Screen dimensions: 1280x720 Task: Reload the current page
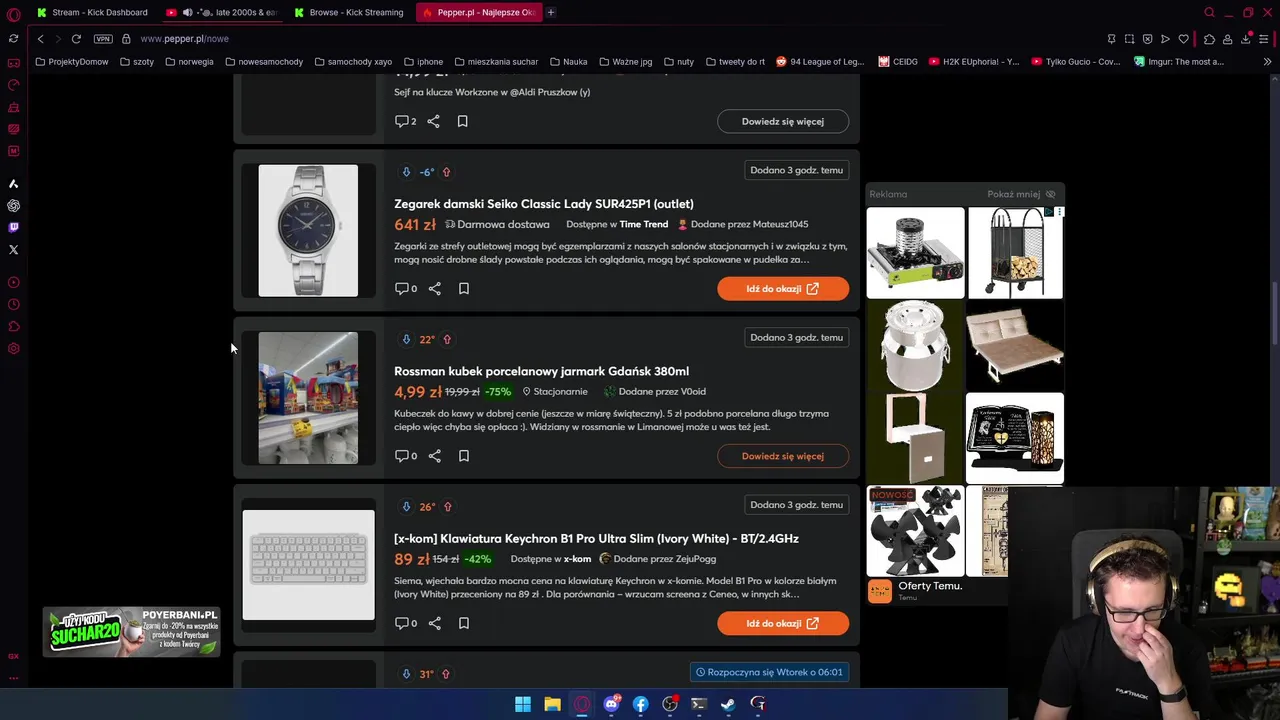(76, 39)
